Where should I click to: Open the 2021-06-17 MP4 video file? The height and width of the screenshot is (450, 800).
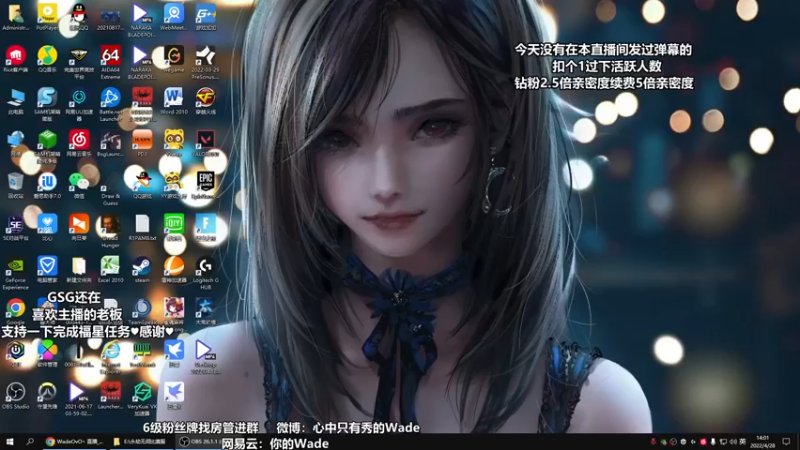pos(79,399)
